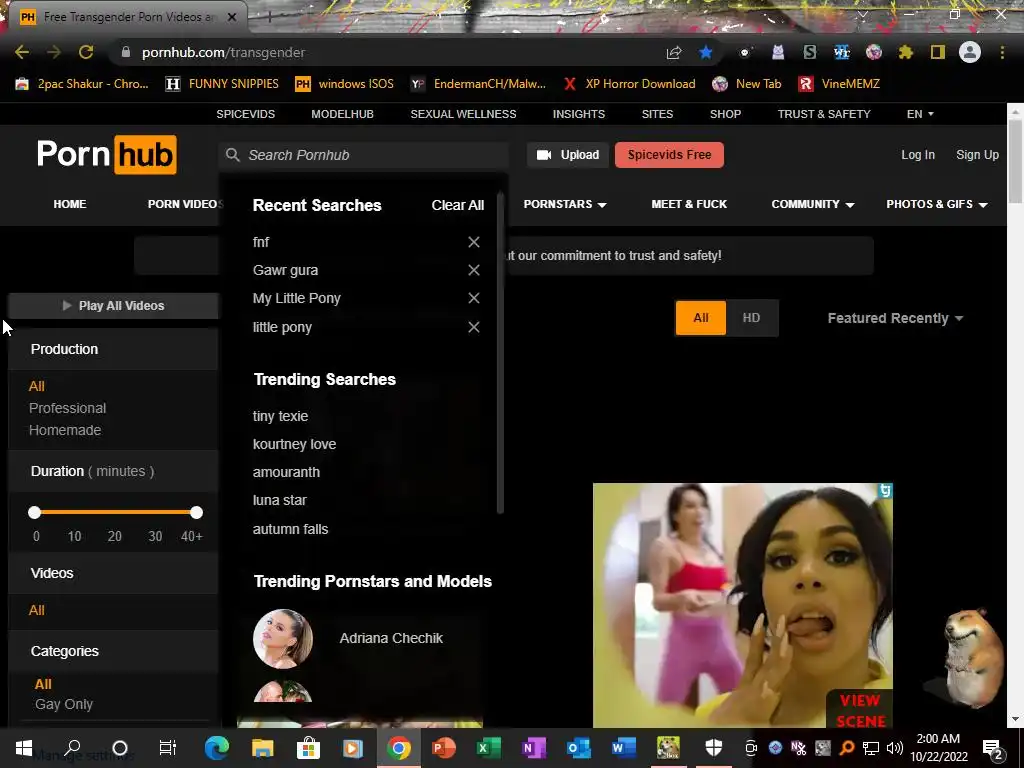Click the Upload button
The image size is (1024, 768).
[x=568, y=155]
